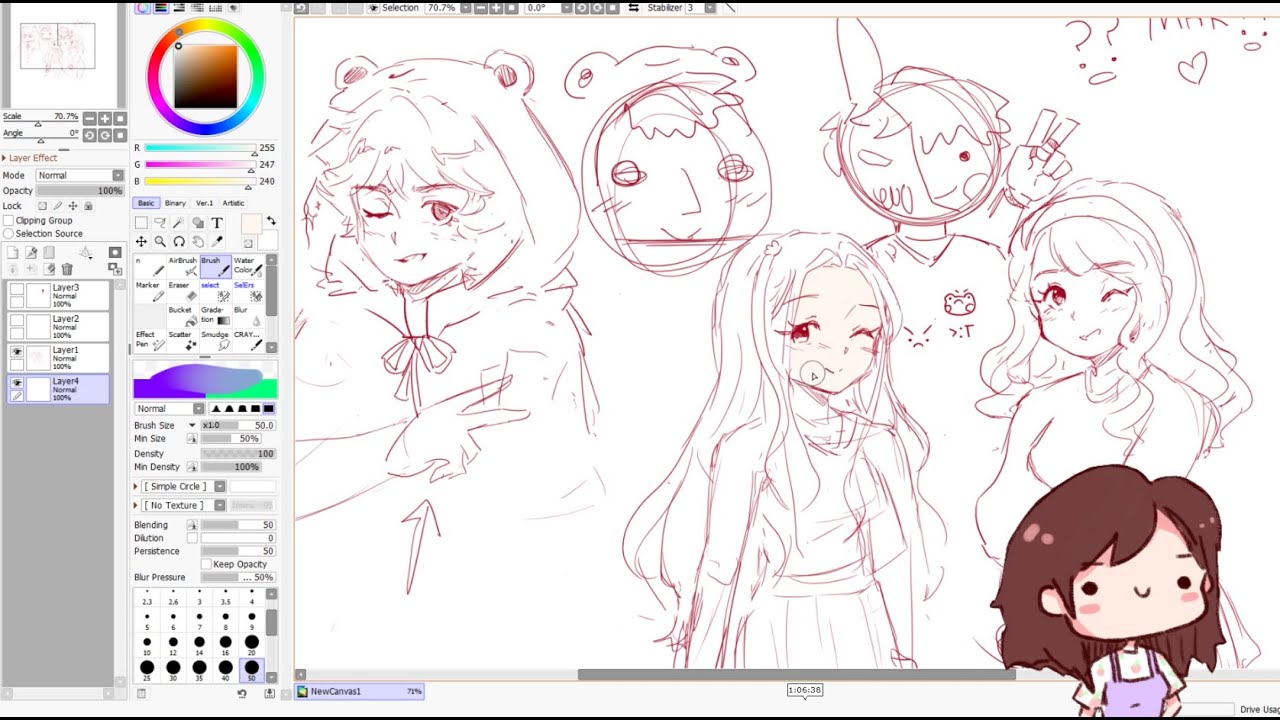Switch to the Ver.1 tool tab
The height and width of the screenshot is (720, 1280).
point(204,203)
